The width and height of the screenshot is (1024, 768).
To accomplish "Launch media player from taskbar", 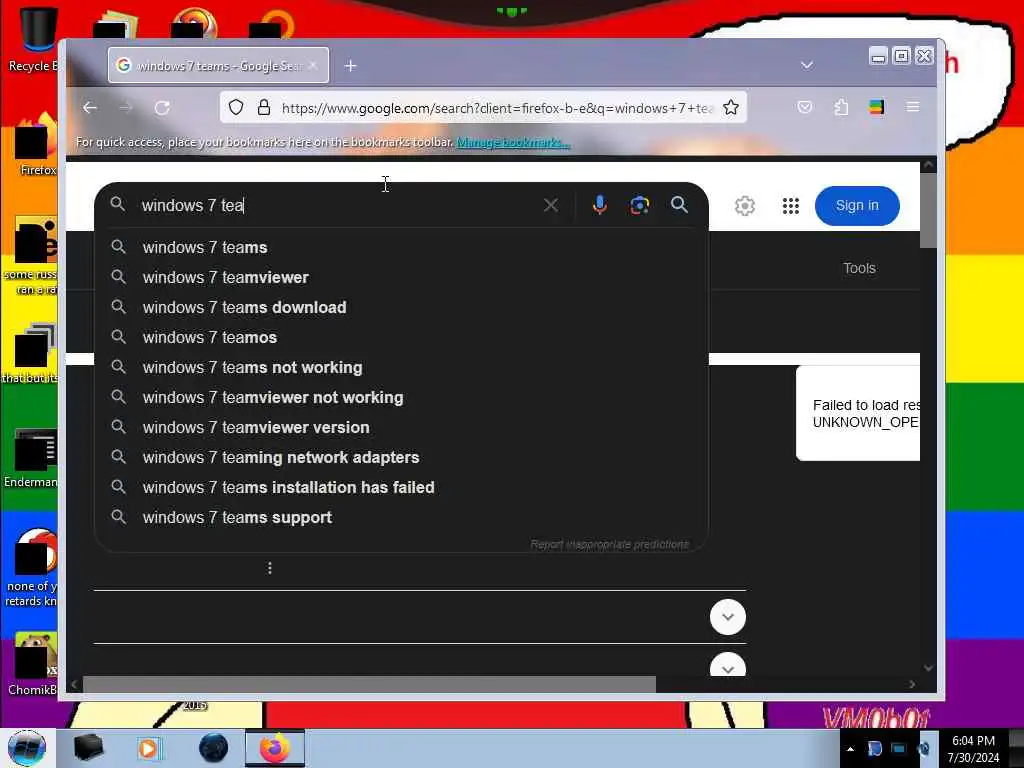I will 148,748.
